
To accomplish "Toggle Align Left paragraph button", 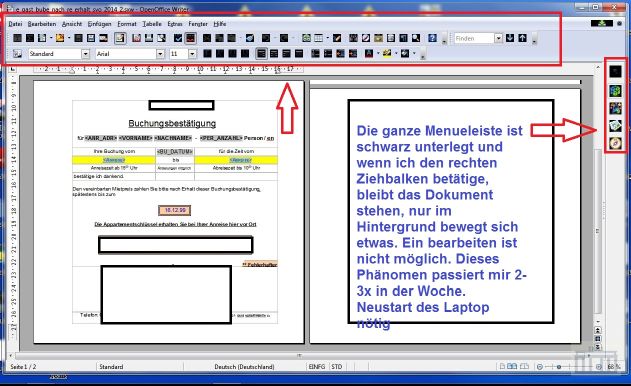I will pos(261,54).
